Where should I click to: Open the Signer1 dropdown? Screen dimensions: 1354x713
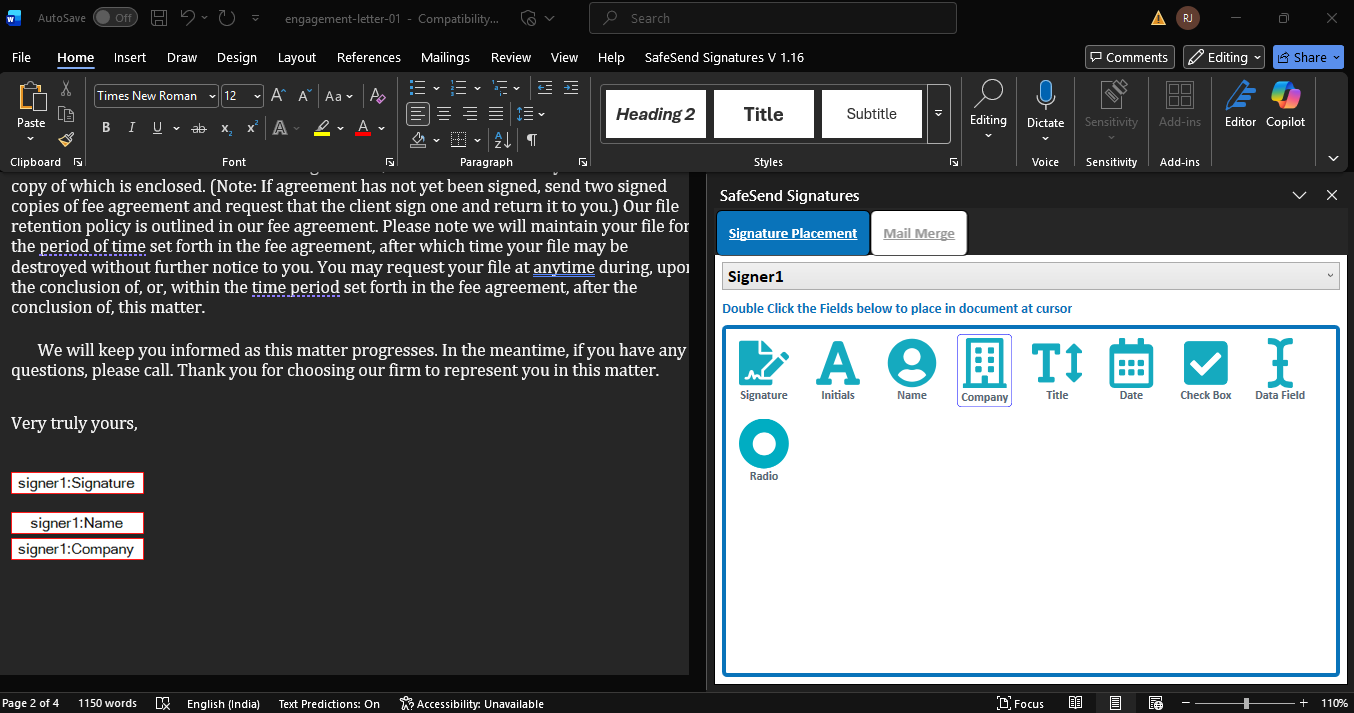(x=1030, y=276)
